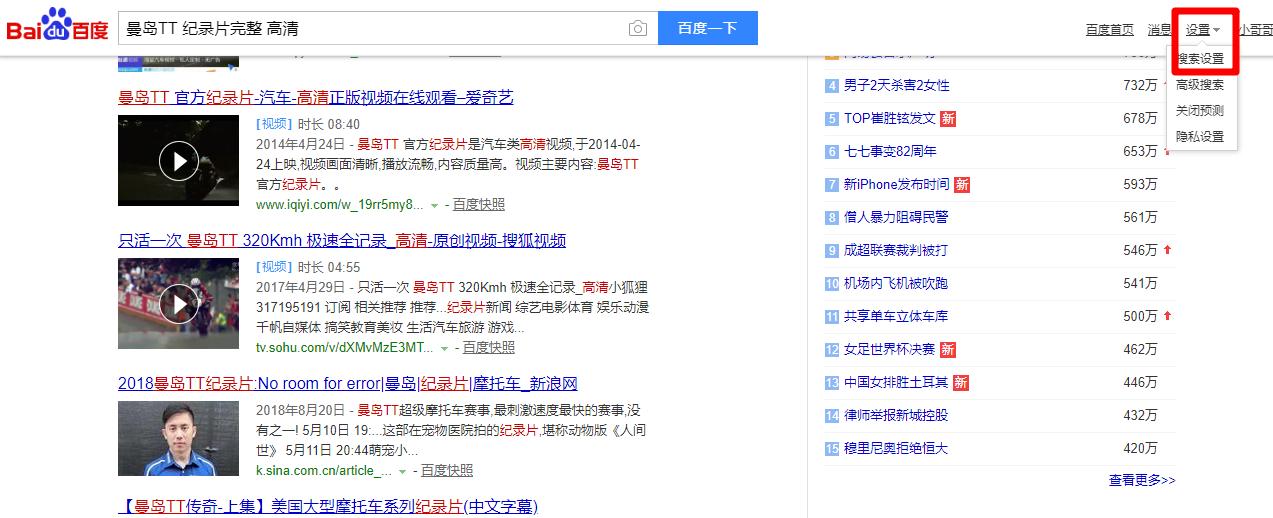1273x518 pixels.
Task: Open 百度快照 for sohu result
Action: [x=489, y=347]
